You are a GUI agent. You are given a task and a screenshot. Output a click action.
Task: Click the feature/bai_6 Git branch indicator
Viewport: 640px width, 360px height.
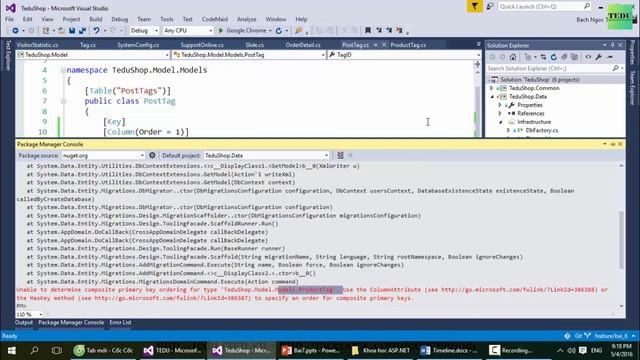(611, 336)
